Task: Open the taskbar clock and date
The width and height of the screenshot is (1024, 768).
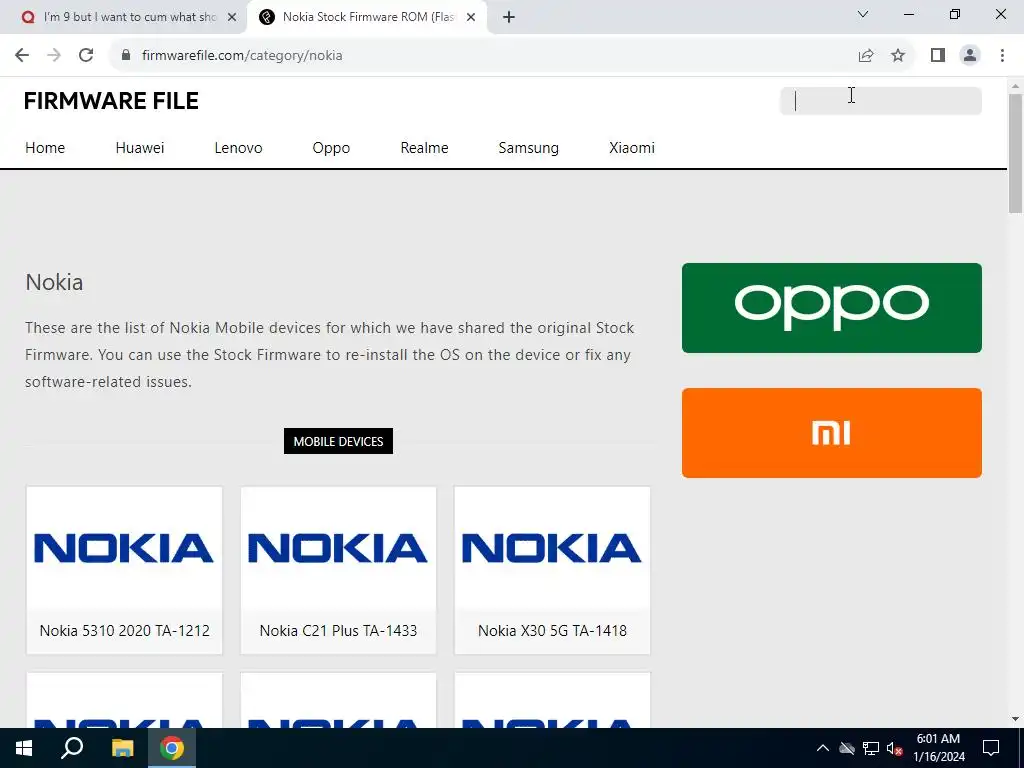Action: [938, 748]
